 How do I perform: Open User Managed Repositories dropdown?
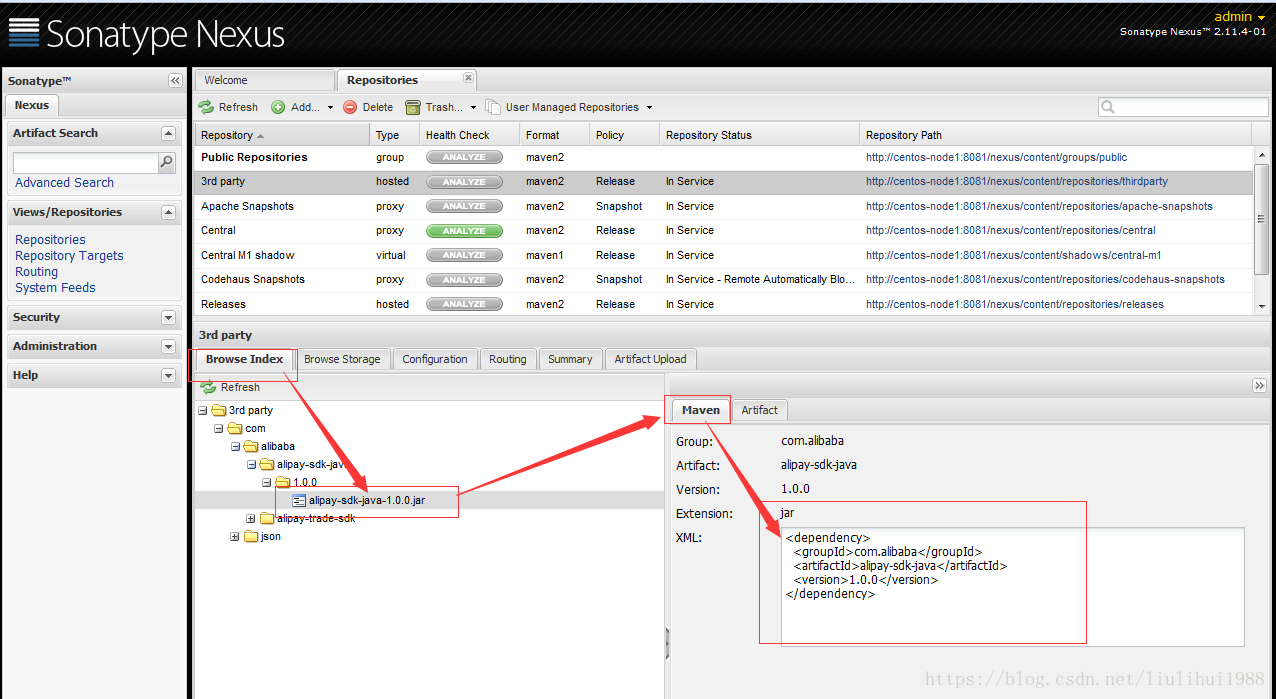click(x=569, y=107)
